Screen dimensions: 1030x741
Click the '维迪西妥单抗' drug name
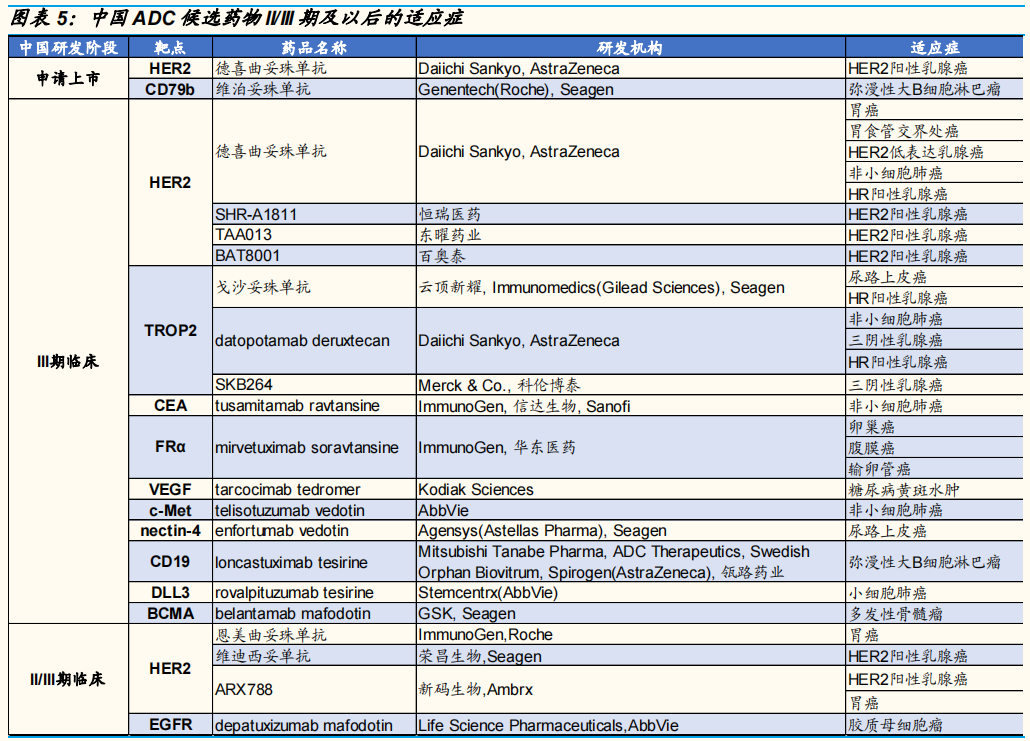263,656
